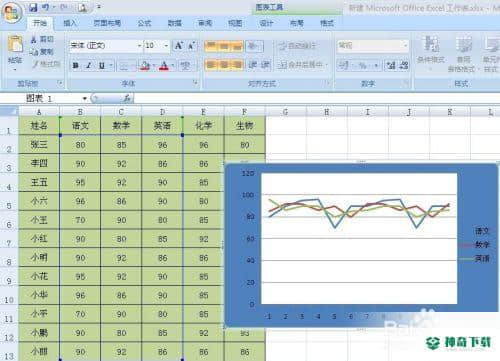This screenshot has height=361, width=500.
Task: Switch to the 设计 chart tools tab
Action: click(x=266, y=23)
